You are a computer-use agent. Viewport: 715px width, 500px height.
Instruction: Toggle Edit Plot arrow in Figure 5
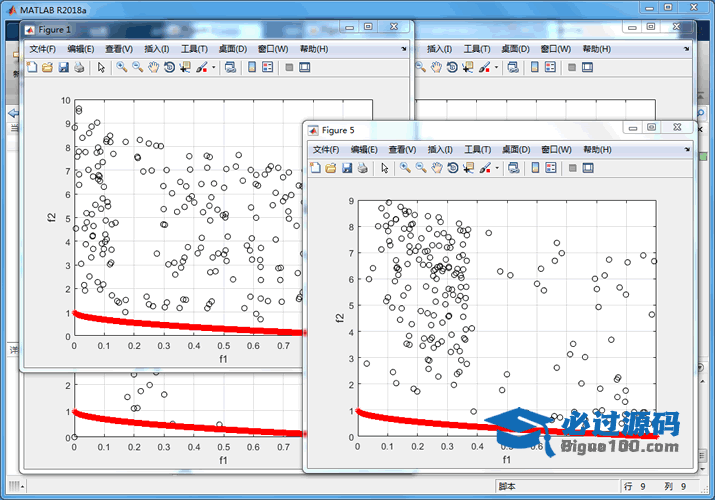click(x=385, y=168)
